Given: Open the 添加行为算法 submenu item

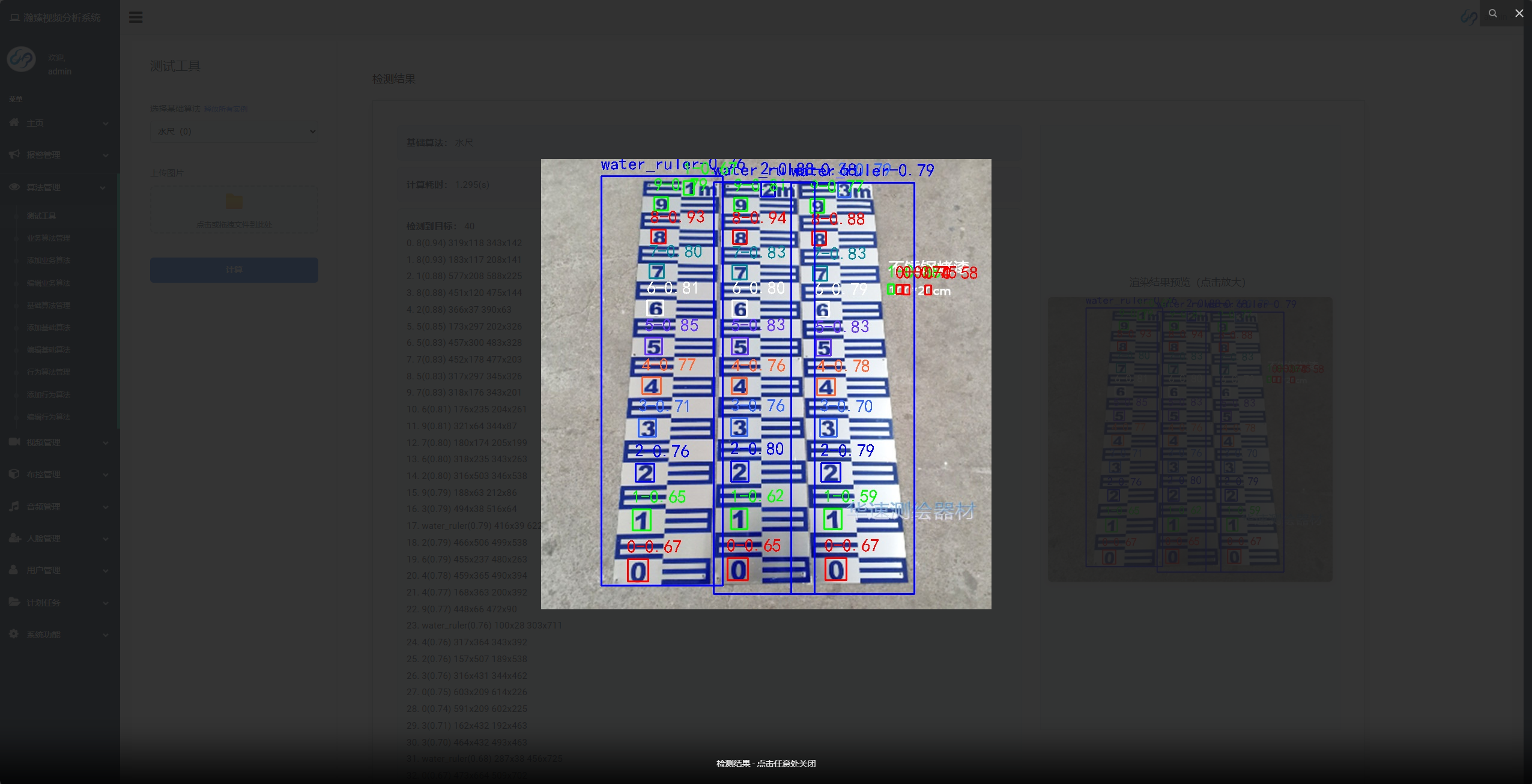Looking at the screenshot, I should click(x=49, y=394).
